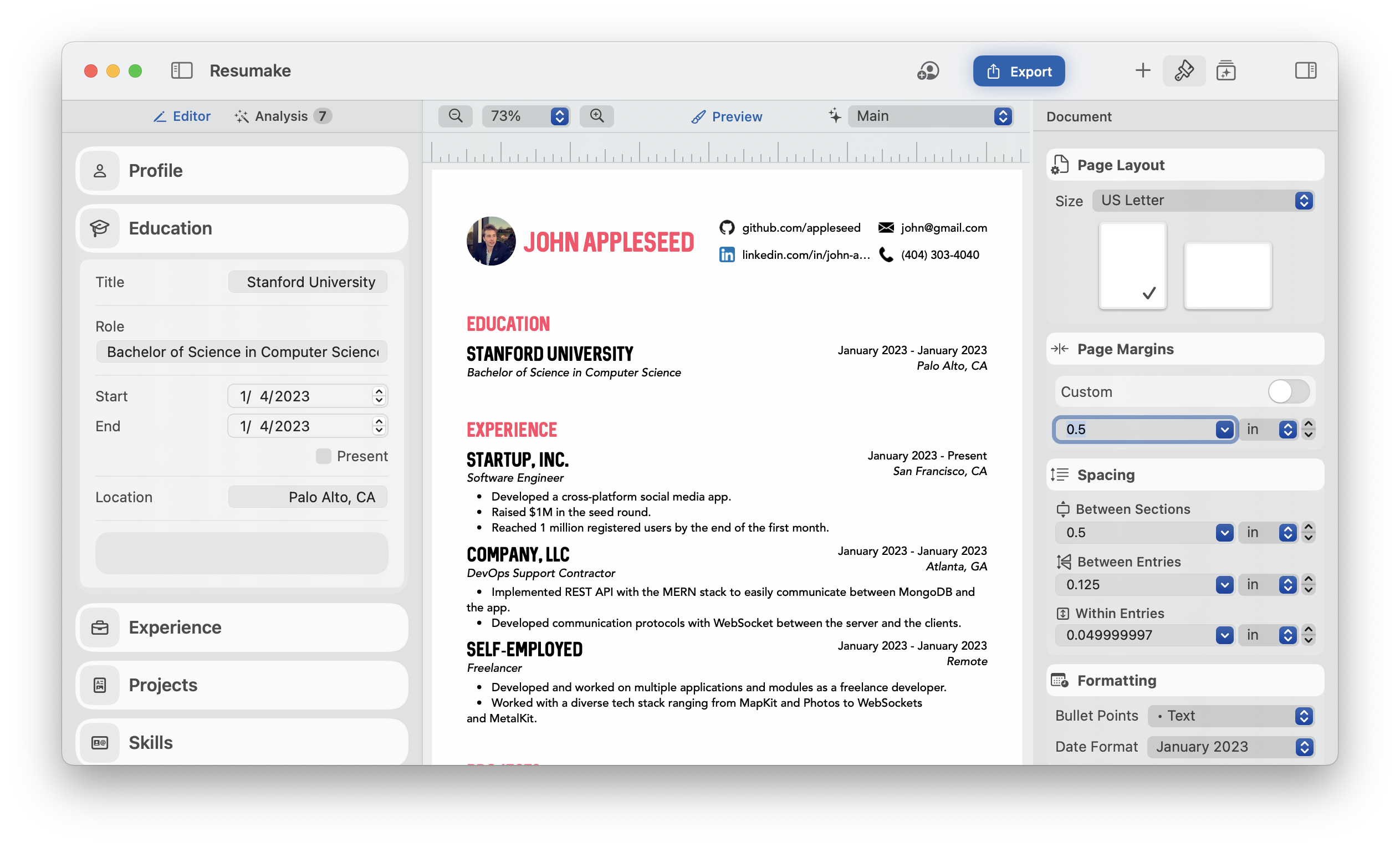
Task: Click the zoom in magnifier icon
Action: click(x=596, y=116)
